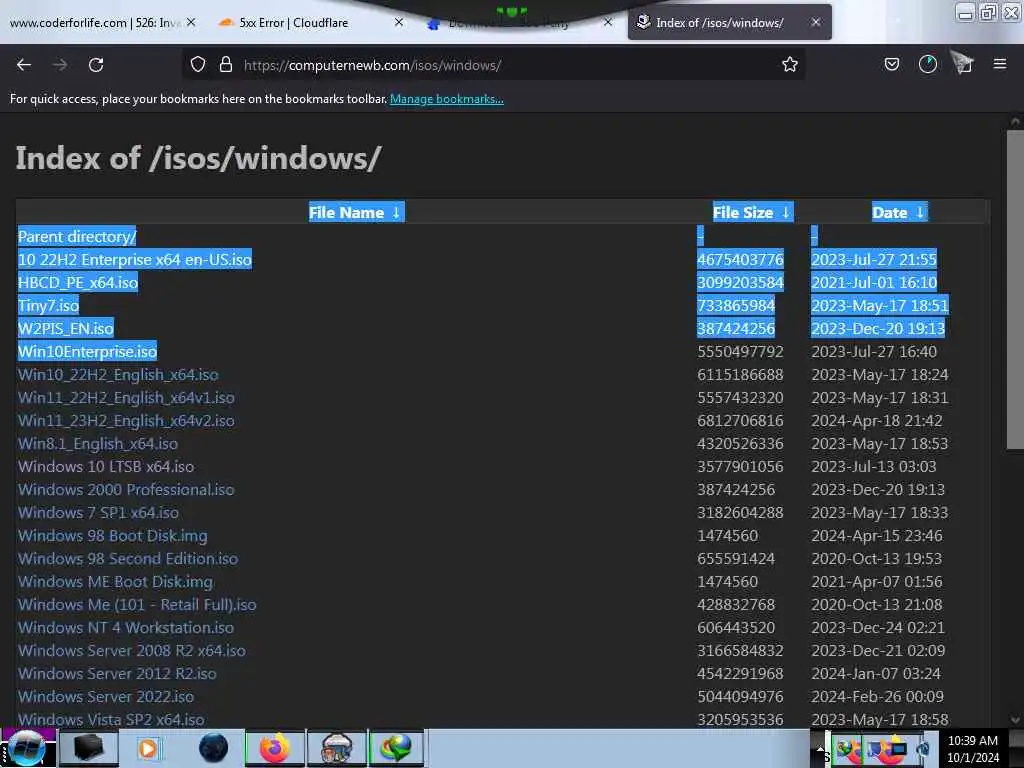Click the page vertical scrollbar thumb
1024x768 pixels.
click(1015, 289)
